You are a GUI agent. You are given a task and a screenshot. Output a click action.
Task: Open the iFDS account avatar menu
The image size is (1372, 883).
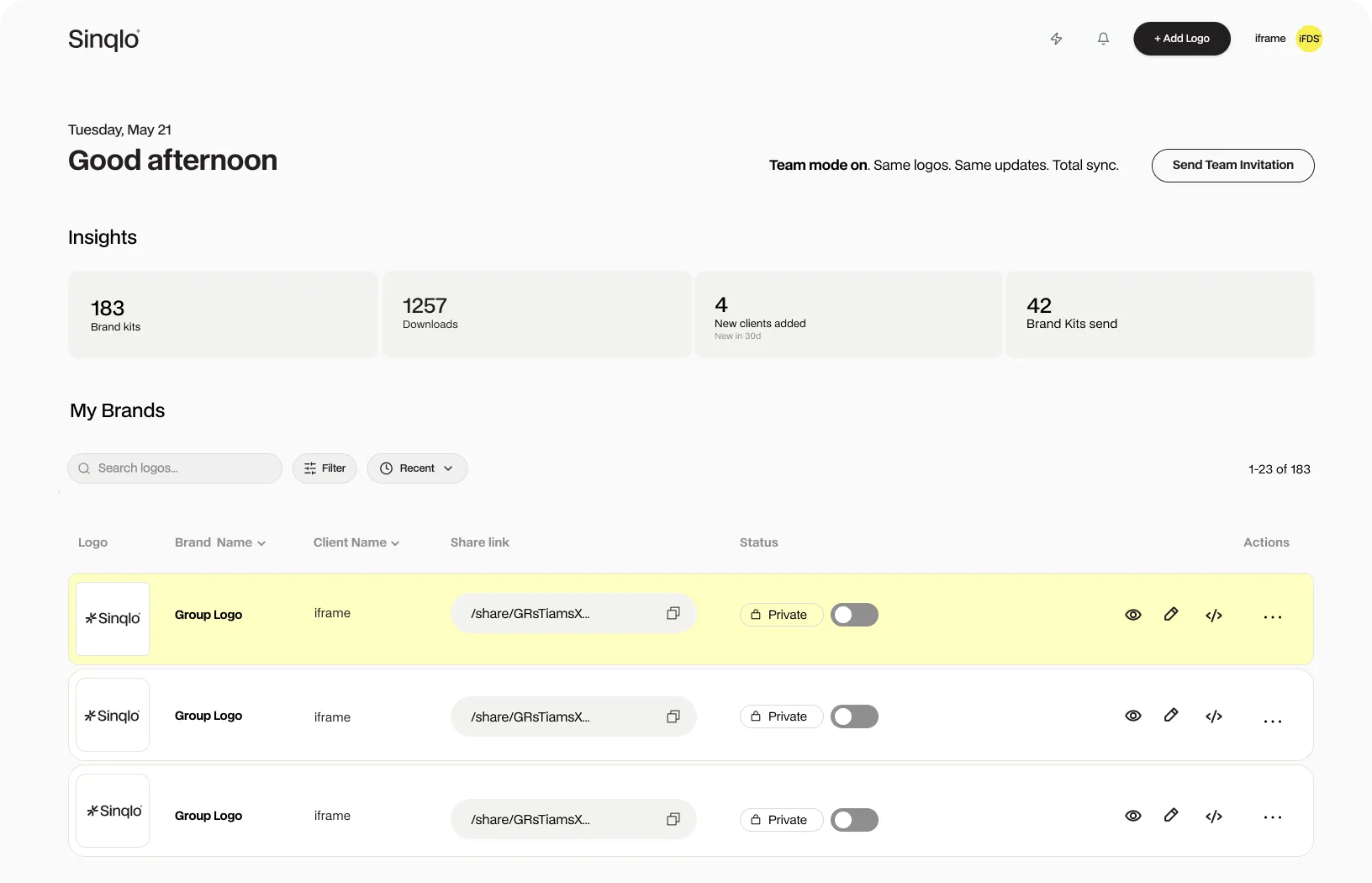click(1308, 39)
